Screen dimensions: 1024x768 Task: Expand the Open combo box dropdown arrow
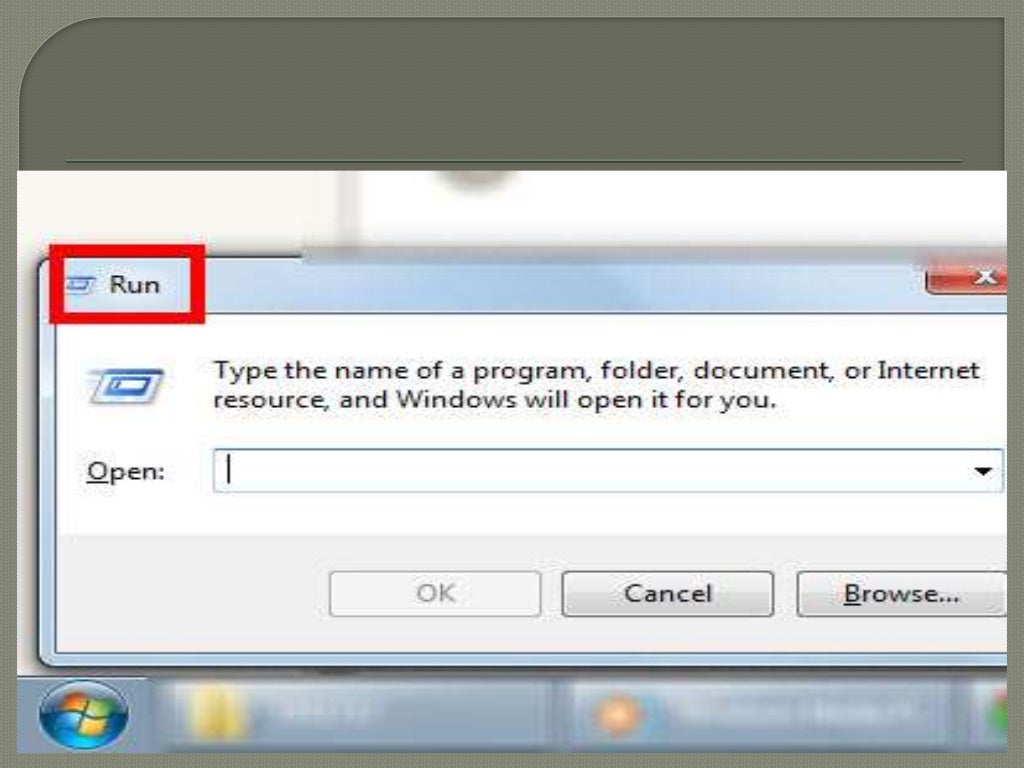tap(983, 471)
